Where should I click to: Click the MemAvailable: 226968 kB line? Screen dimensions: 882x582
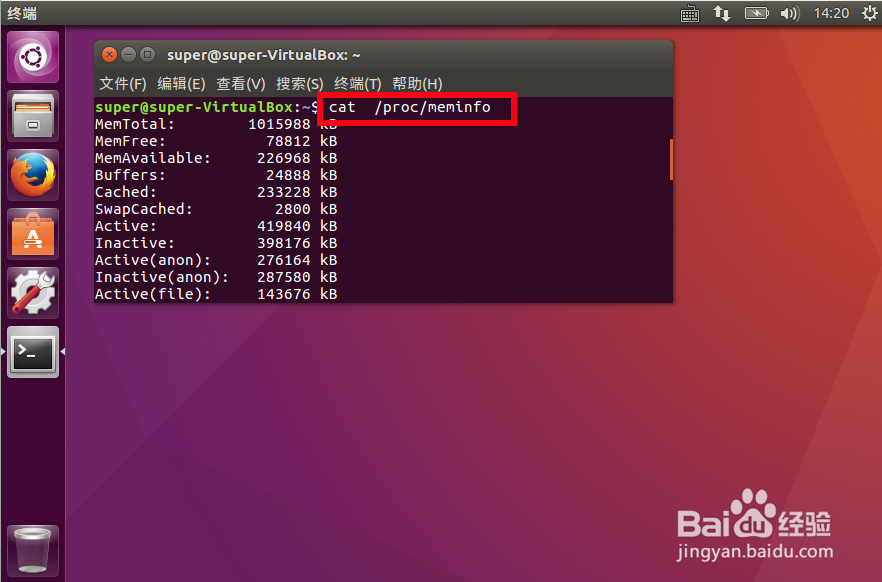point(216,158)
